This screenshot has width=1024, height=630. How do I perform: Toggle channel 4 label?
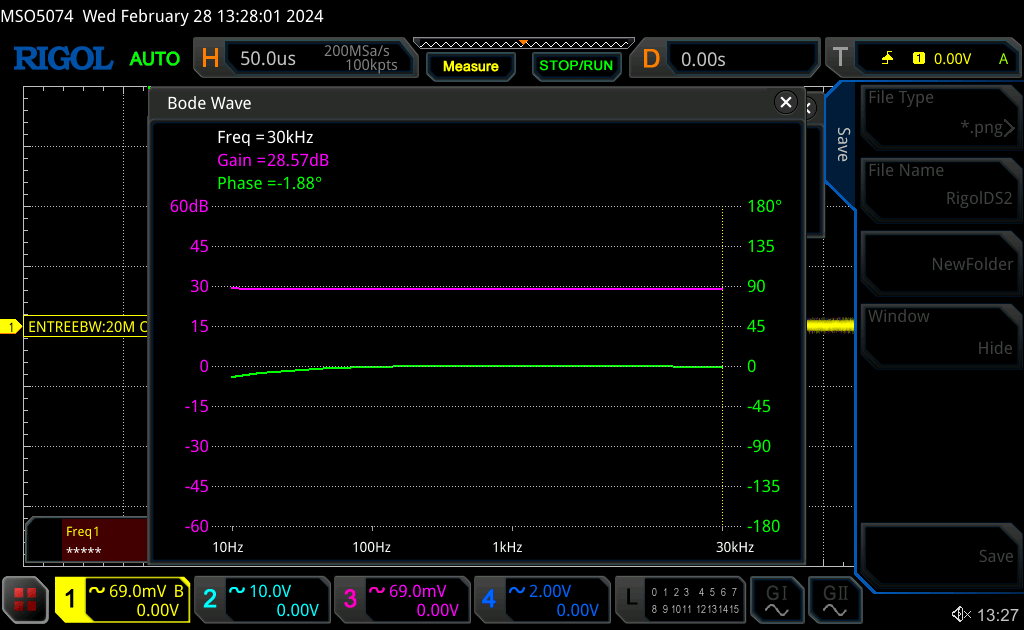489,599
